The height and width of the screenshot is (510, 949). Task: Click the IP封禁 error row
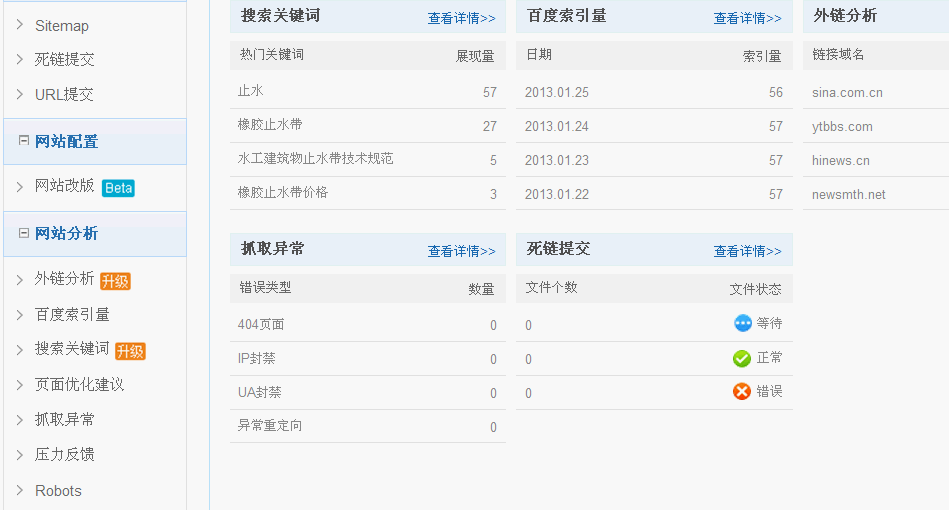tap(368, 359)
